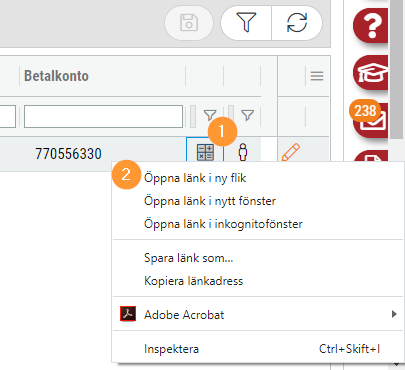Select cell value 770556330
The image size is (405, 370).
[x=68, y=154]
